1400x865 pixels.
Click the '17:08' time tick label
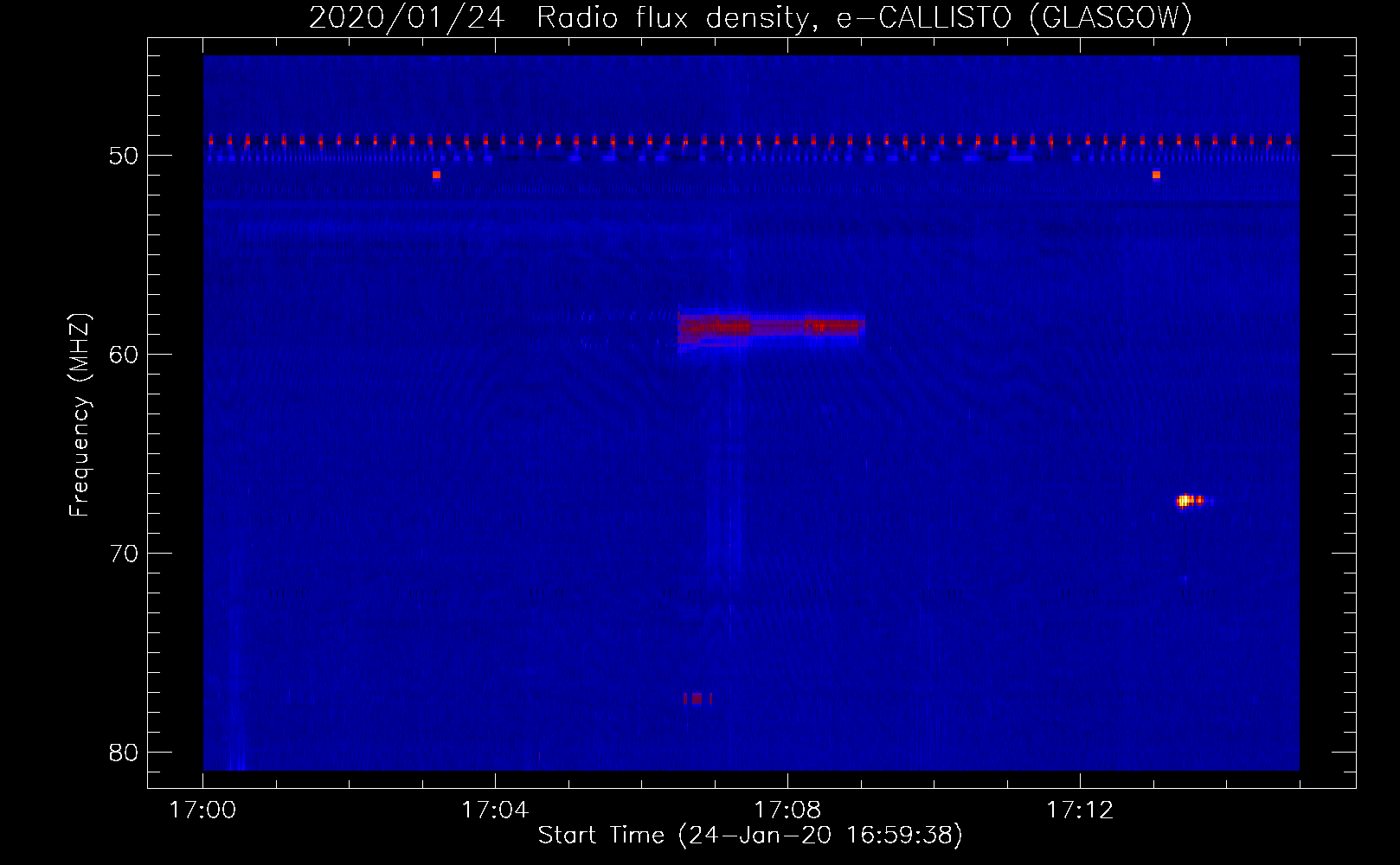787,810
